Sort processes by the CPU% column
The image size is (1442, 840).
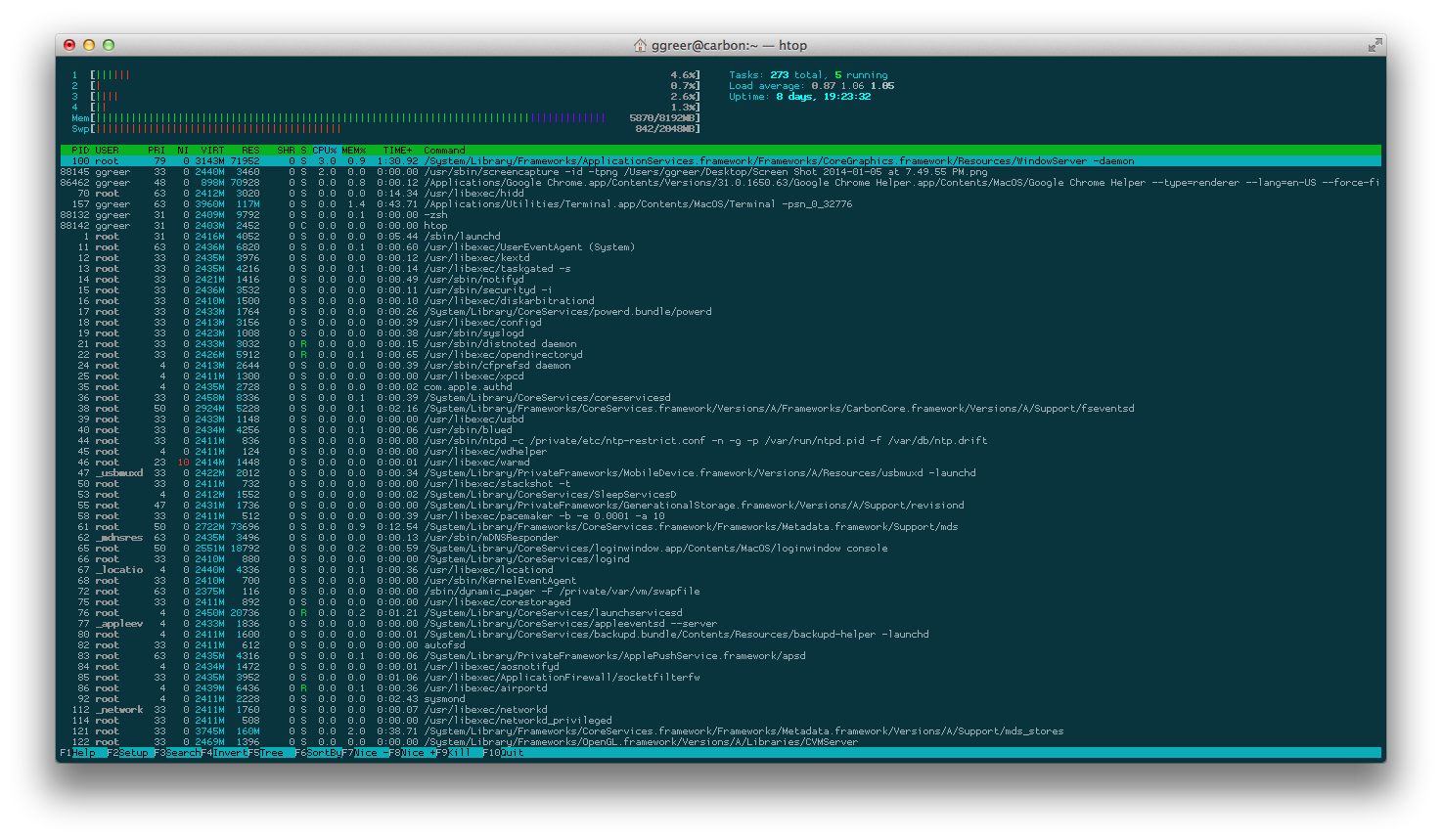tap(323, 150)
